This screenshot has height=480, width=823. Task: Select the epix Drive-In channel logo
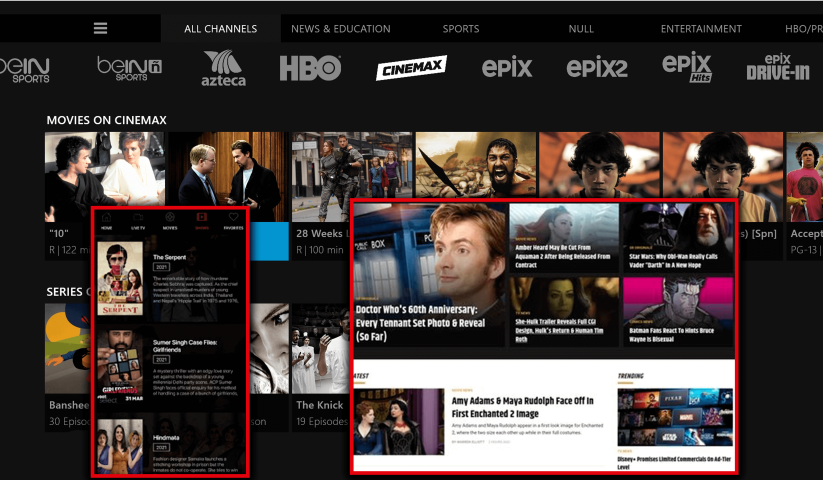click(x=778, y=67)
